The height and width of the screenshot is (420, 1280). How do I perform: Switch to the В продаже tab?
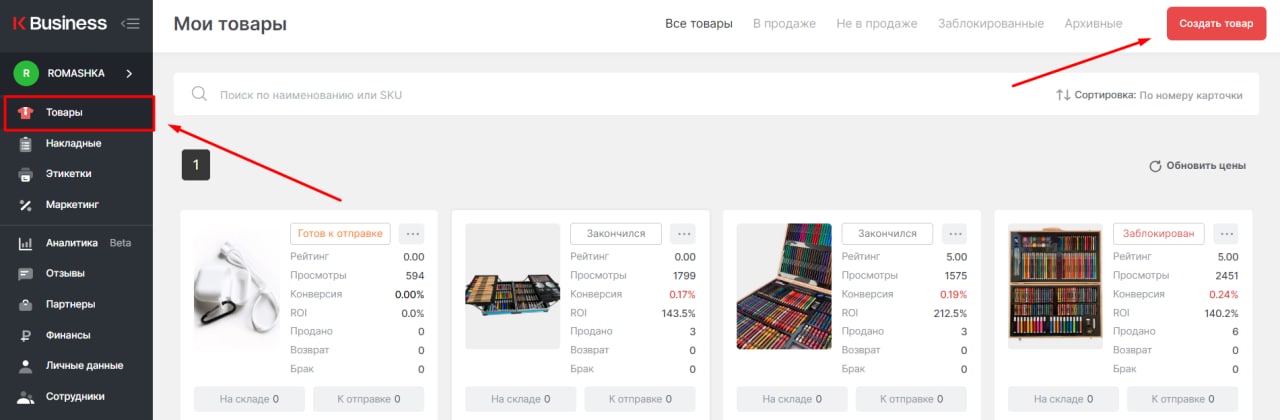(784, 23)
